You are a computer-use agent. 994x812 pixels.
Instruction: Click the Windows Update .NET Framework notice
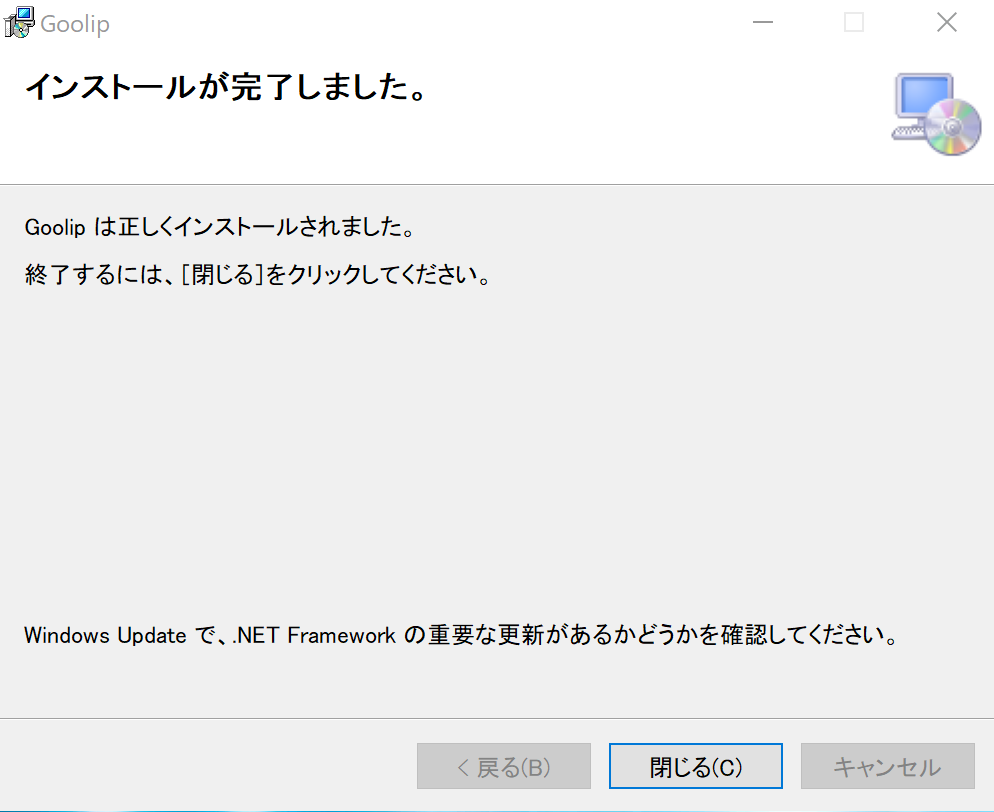click(x=461, y=635)
